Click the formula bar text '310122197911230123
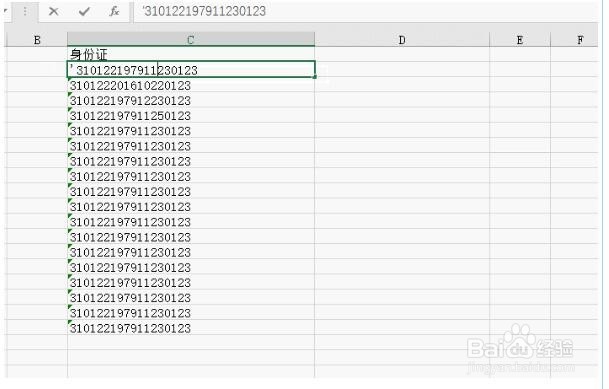Viewport: 609px width, 389px height. point(204,11)
